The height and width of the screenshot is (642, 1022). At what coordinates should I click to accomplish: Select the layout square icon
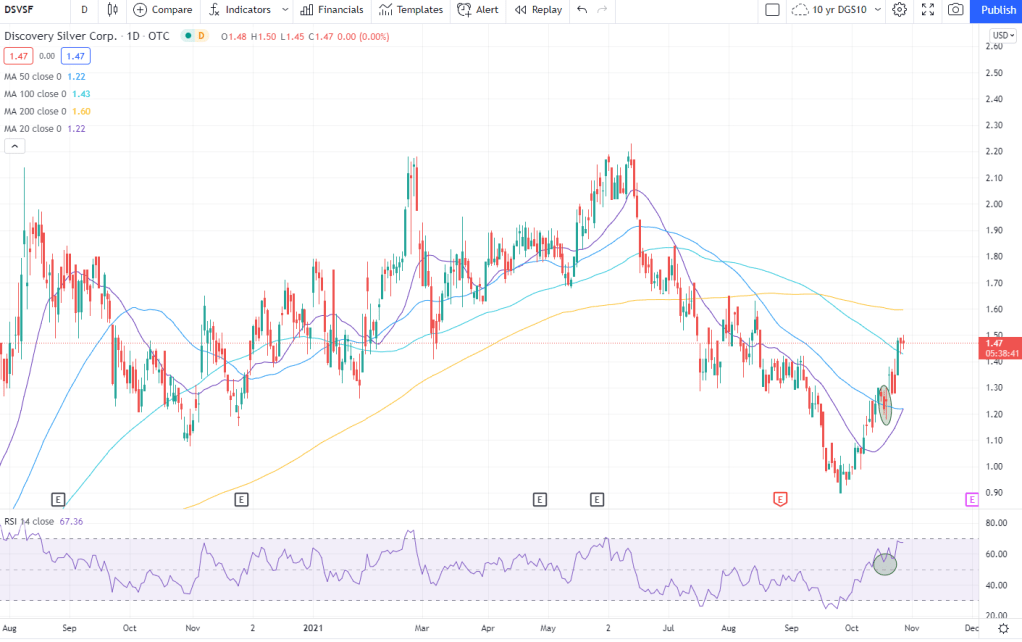(772, 10)
